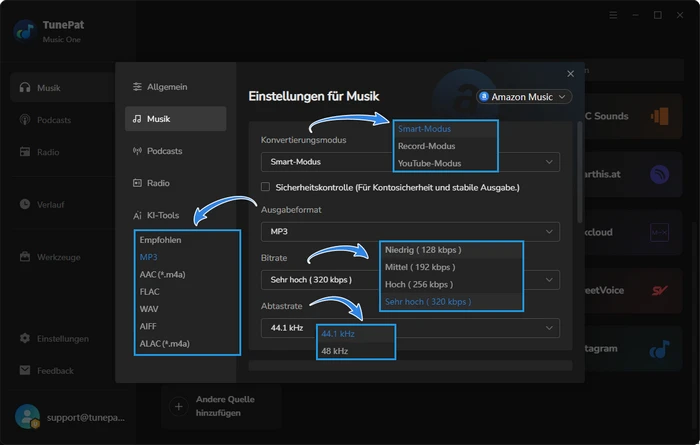Screen dimensions: 700x445
Task: Click the clock icon beside Verlauf
Action: 25,204
